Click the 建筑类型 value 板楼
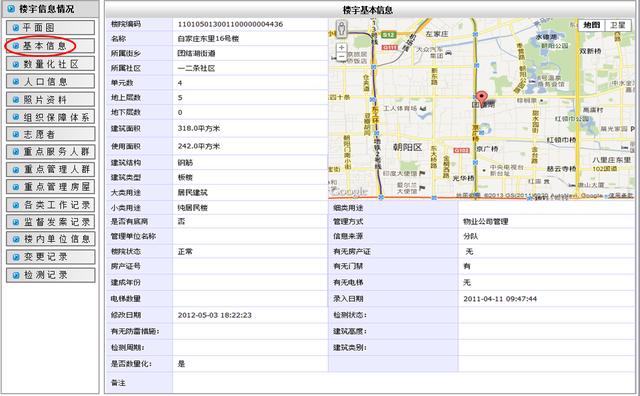This screenshot has height=396, width=640. click(185, 177)
